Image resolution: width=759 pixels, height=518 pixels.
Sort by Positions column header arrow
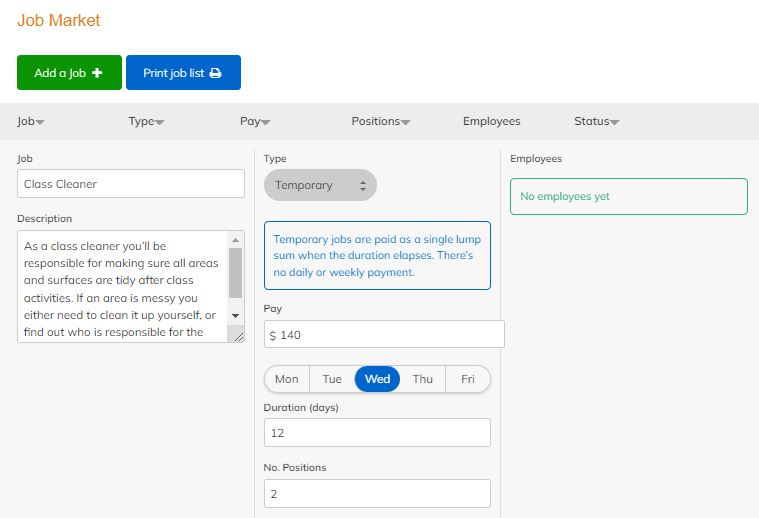click(x=406, y=122)
